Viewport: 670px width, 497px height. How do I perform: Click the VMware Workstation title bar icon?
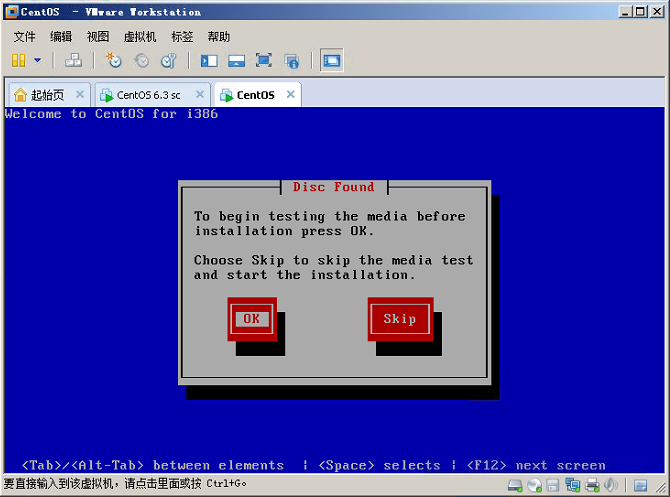click(x=12, y=12)
